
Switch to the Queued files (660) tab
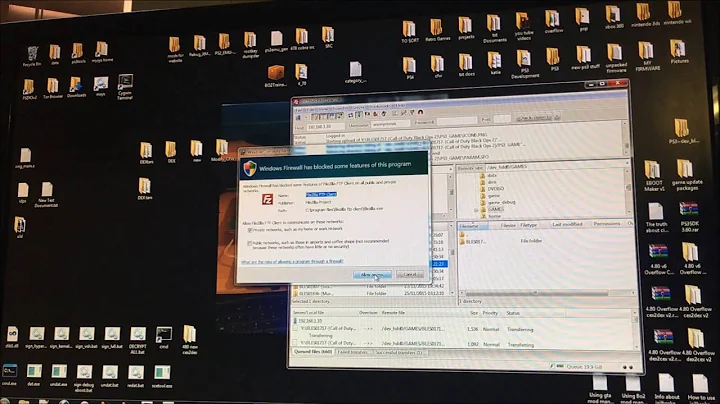point(313,352)
